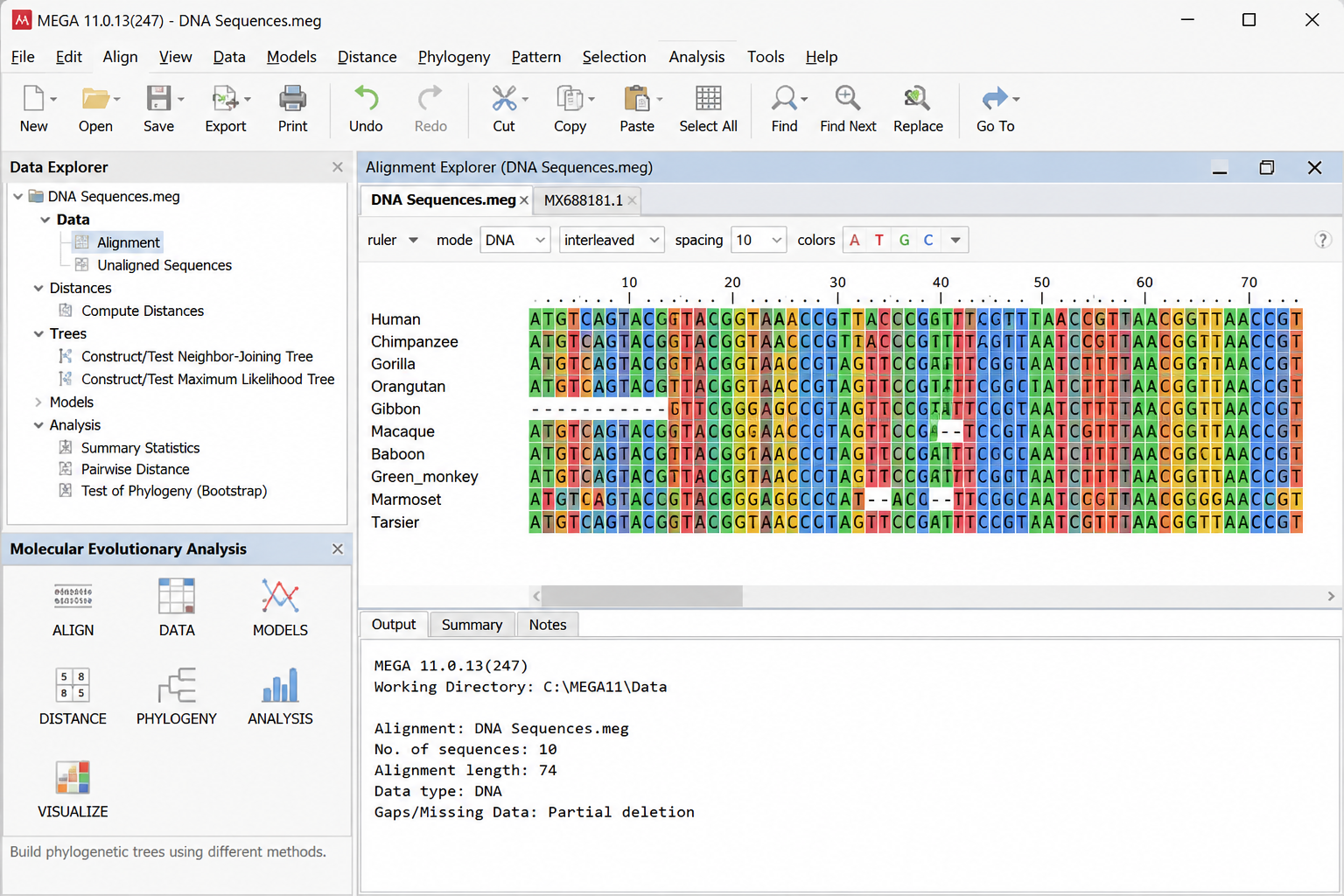The width and height of the screenshot is (1344, 896).
Task: Open the ANALYSIS bar chart icon
Action: point(280,685)
